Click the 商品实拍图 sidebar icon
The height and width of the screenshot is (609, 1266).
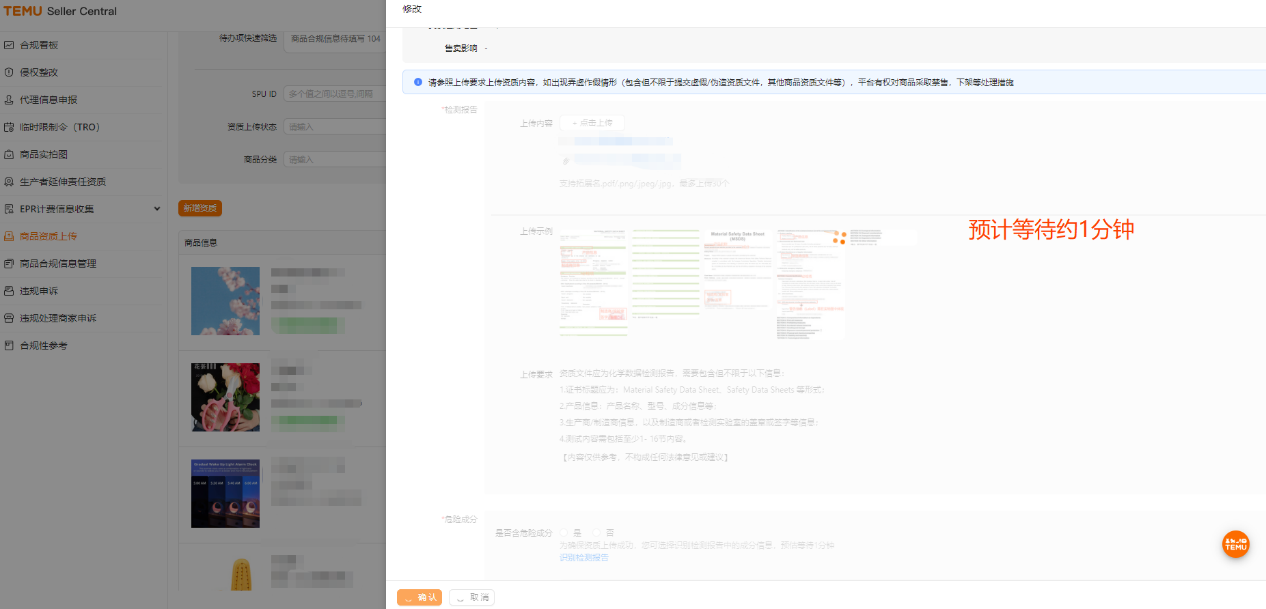point(9,155)
